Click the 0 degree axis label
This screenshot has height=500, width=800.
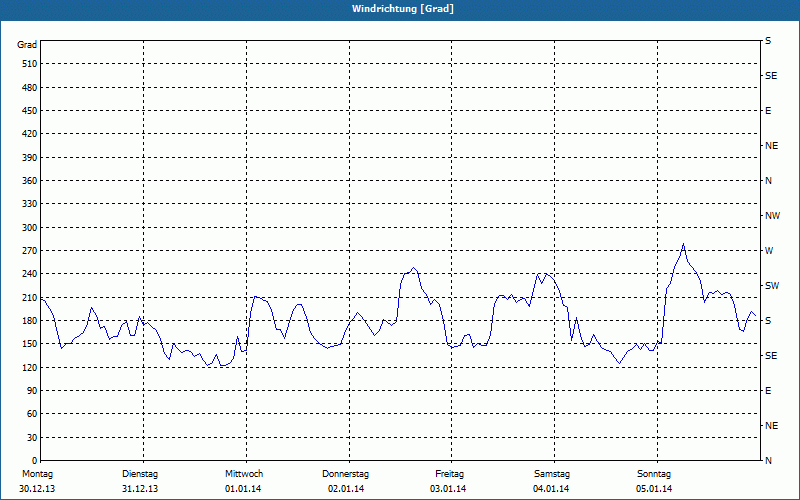pos(34,461)
